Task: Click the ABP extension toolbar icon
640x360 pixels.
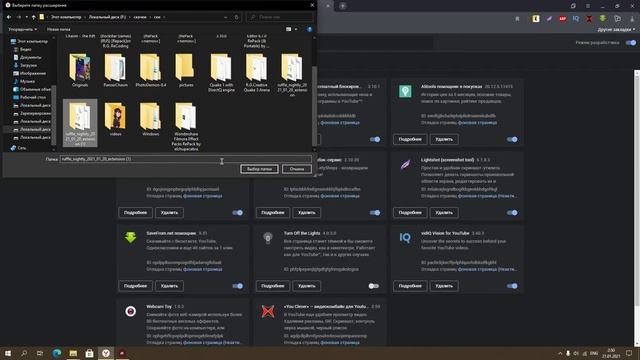Action: pos(562,18)
